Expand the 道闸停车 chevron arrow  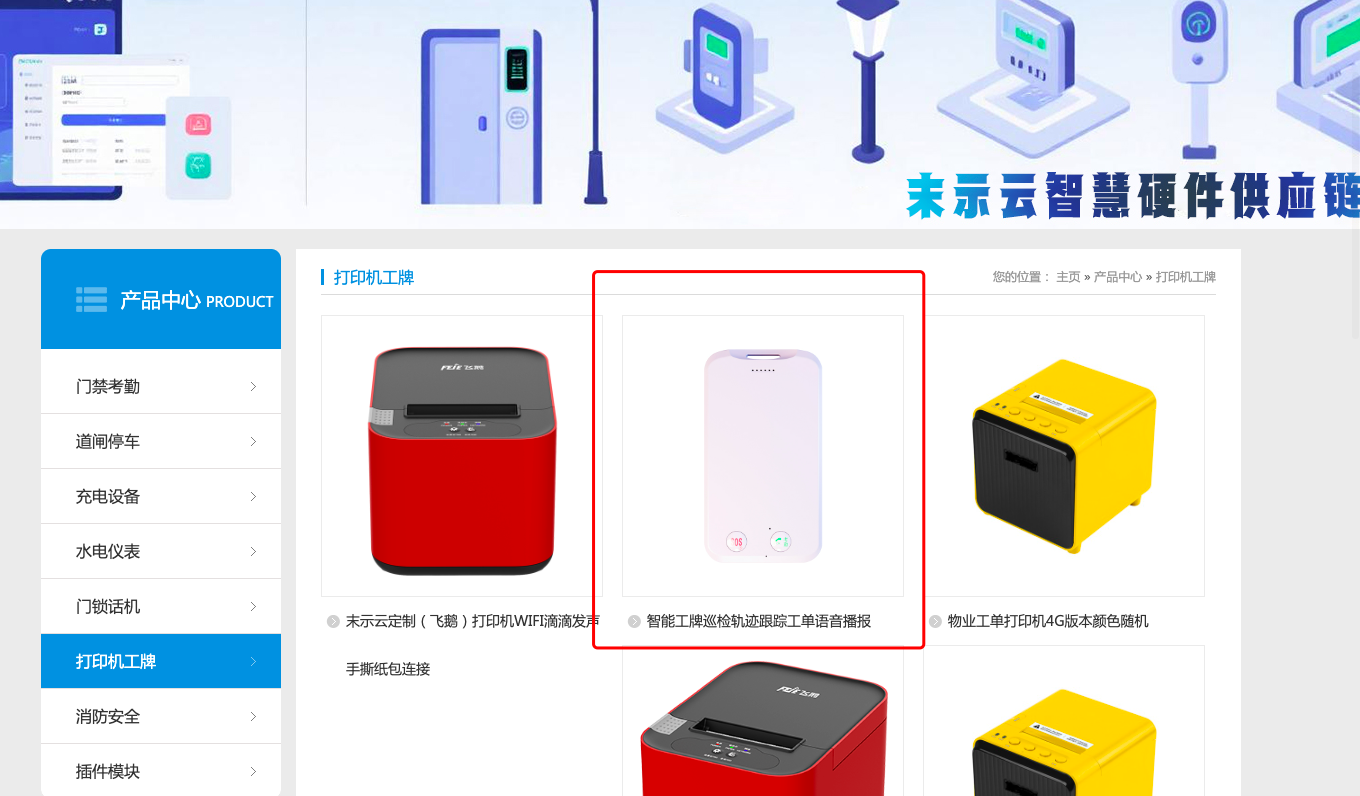[253, 441]
